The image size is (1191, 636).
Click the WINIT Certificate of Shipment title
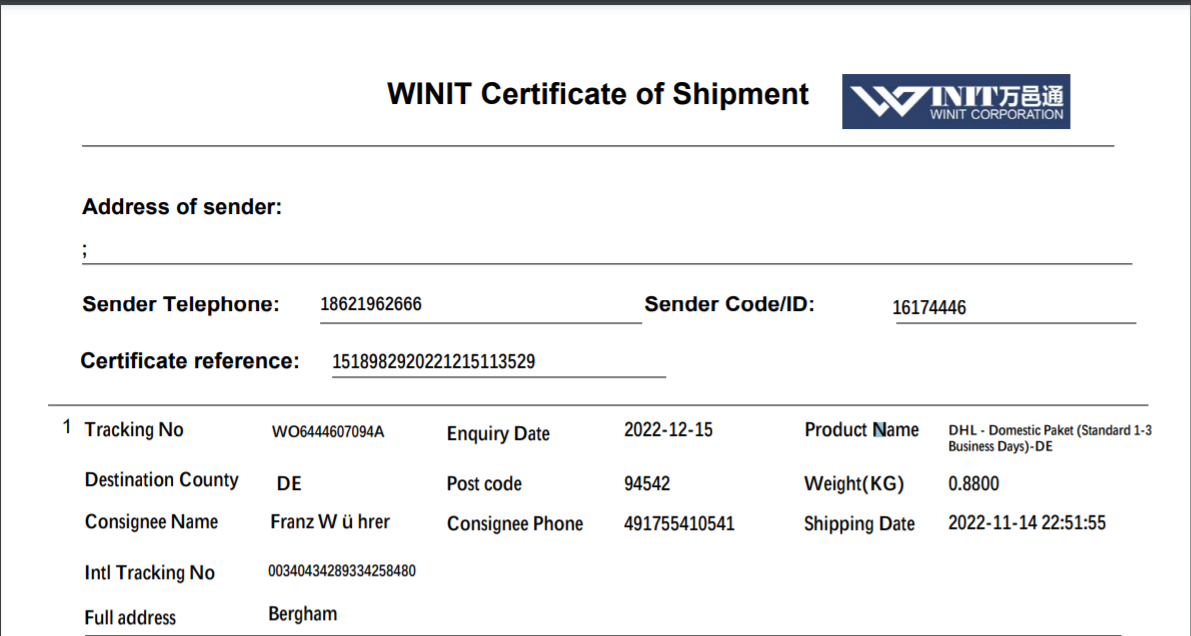coord(597,94)
